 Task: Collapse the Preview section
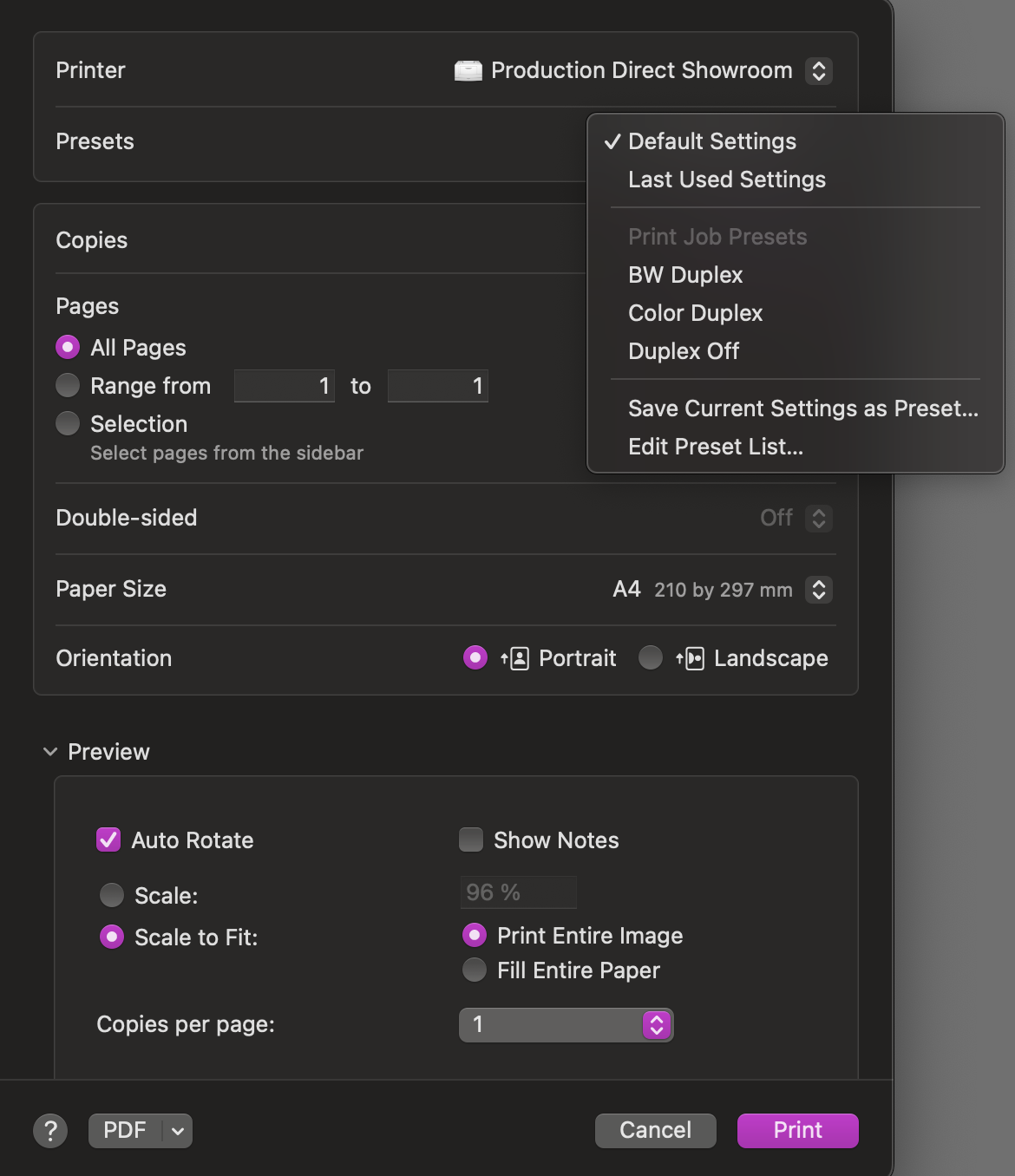pyautogui.click(x=50, y=752)
